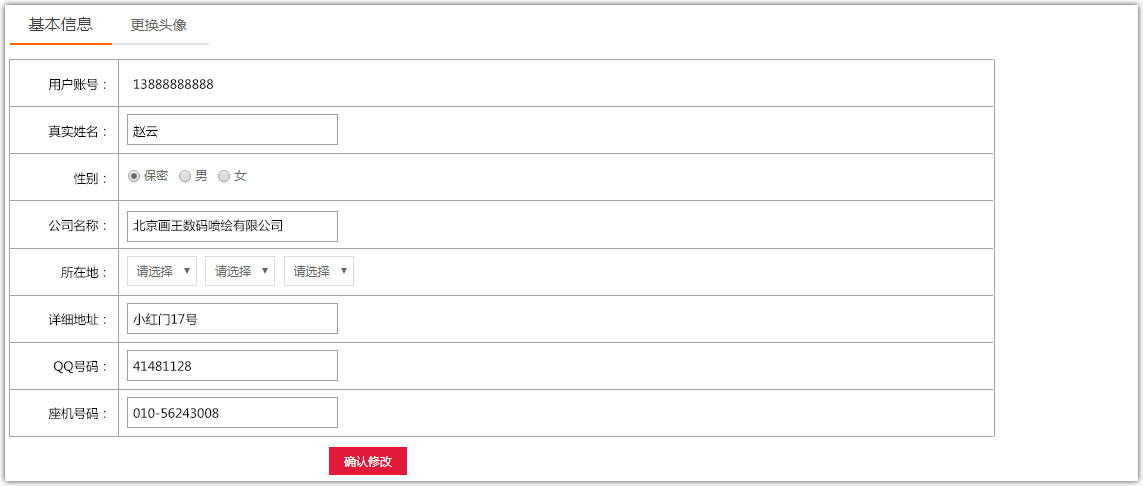1143x486 pixels.
Task: Click the 用户账号 row label
Action: [x=77, y=84]
